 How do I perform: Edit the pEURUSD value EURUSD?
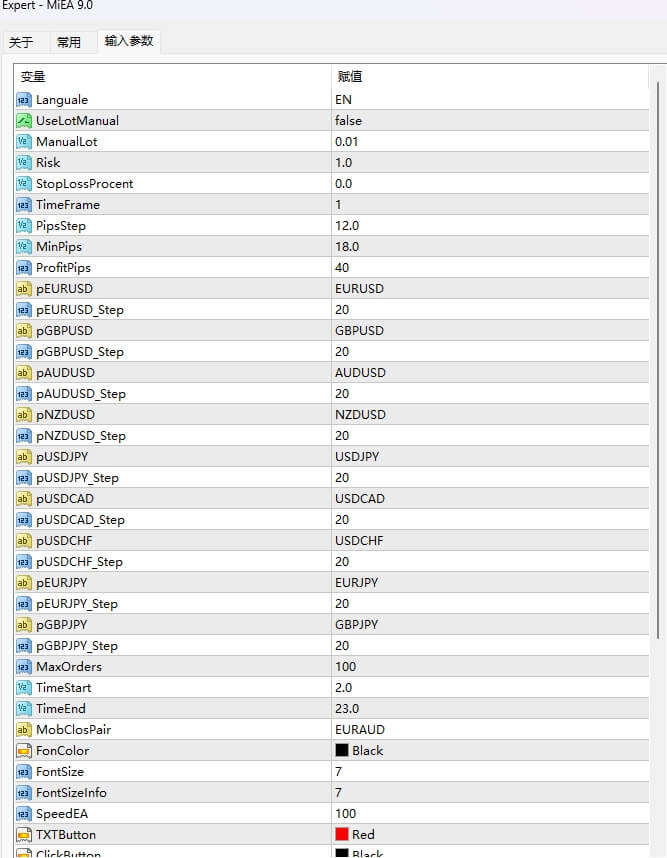pyautogui.click(x=490, y=289)
